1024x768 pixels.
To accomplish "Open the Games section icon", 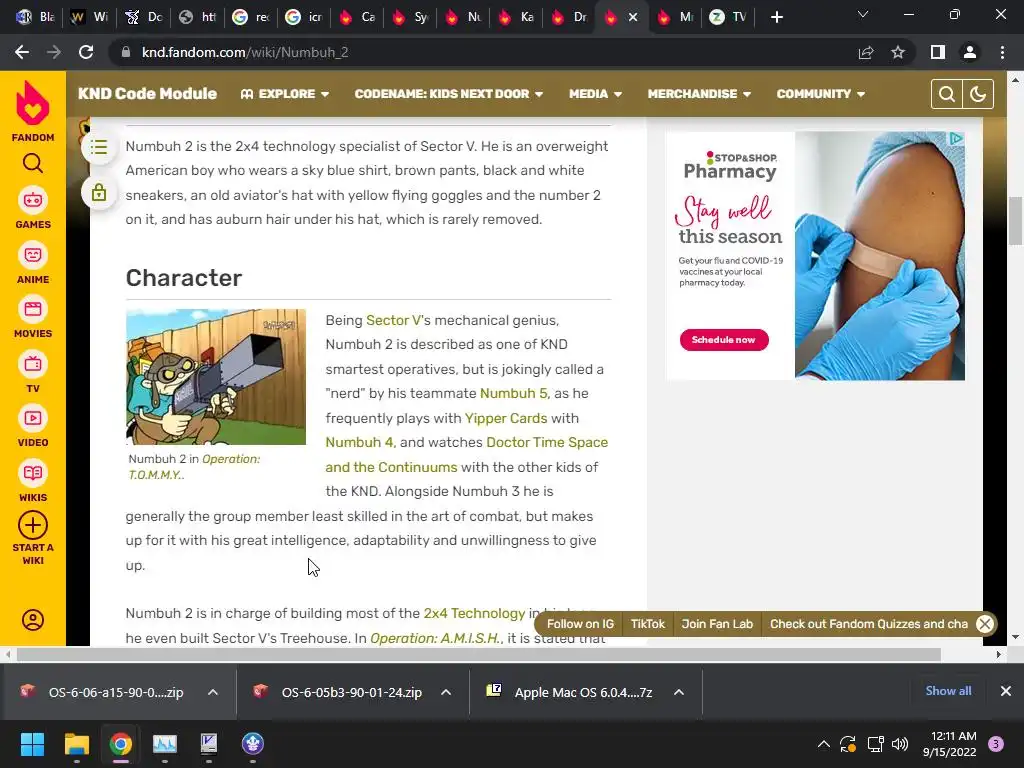I will 33,200.
